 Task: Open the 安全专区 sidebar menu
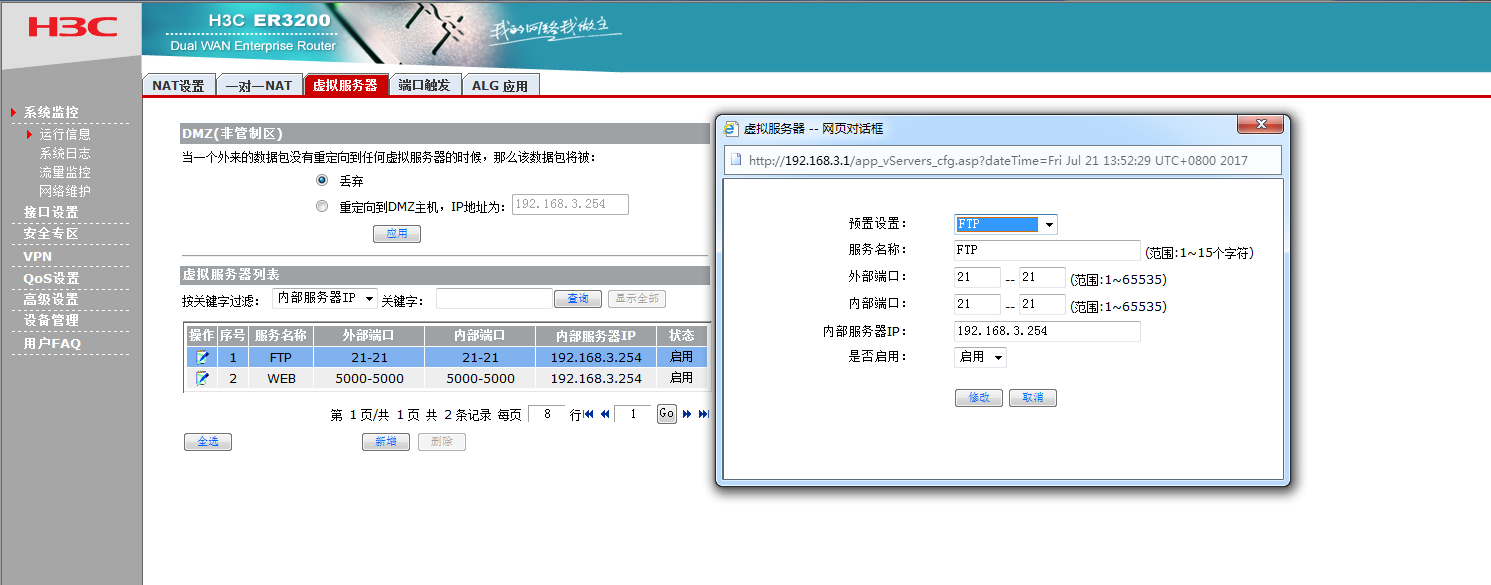pos(51,234)
